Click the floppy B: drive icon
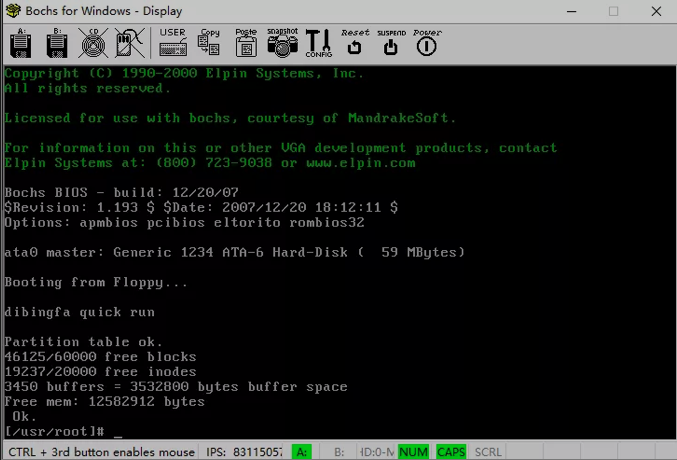The width and height of the screenshot is (677, 460). coord(57,43)
